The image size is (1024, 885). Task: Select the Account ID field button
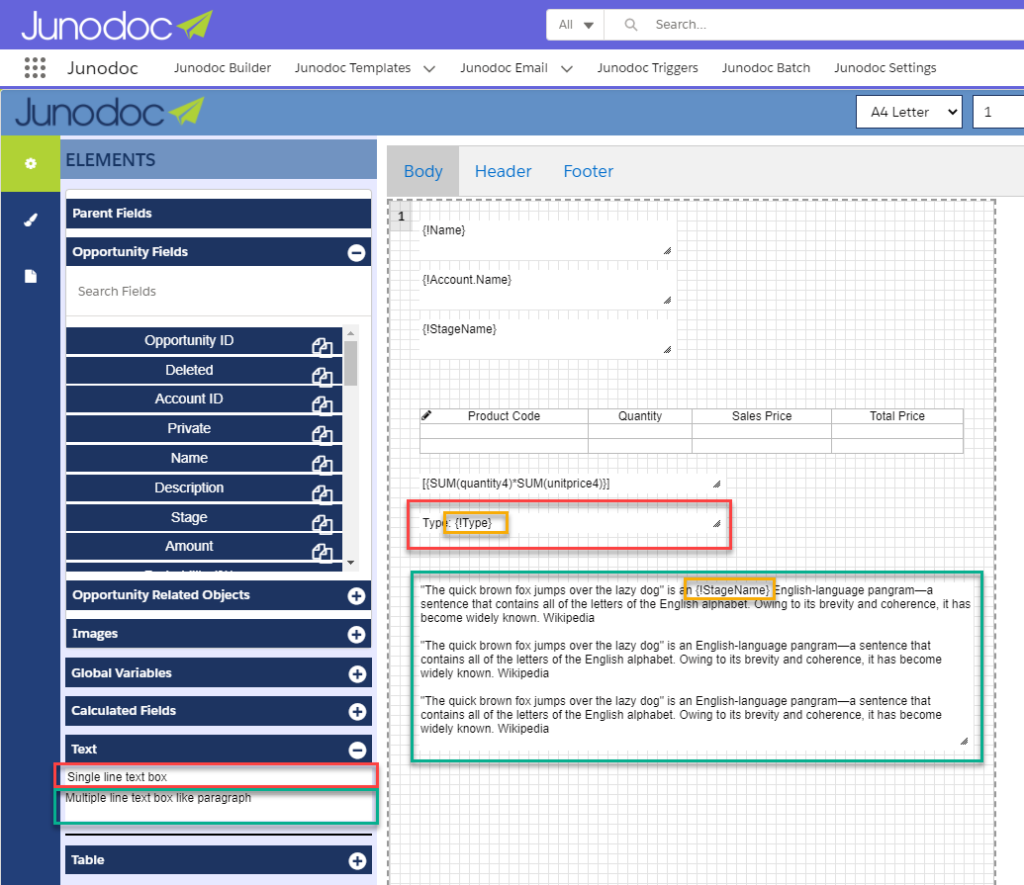tap(204, 399)
